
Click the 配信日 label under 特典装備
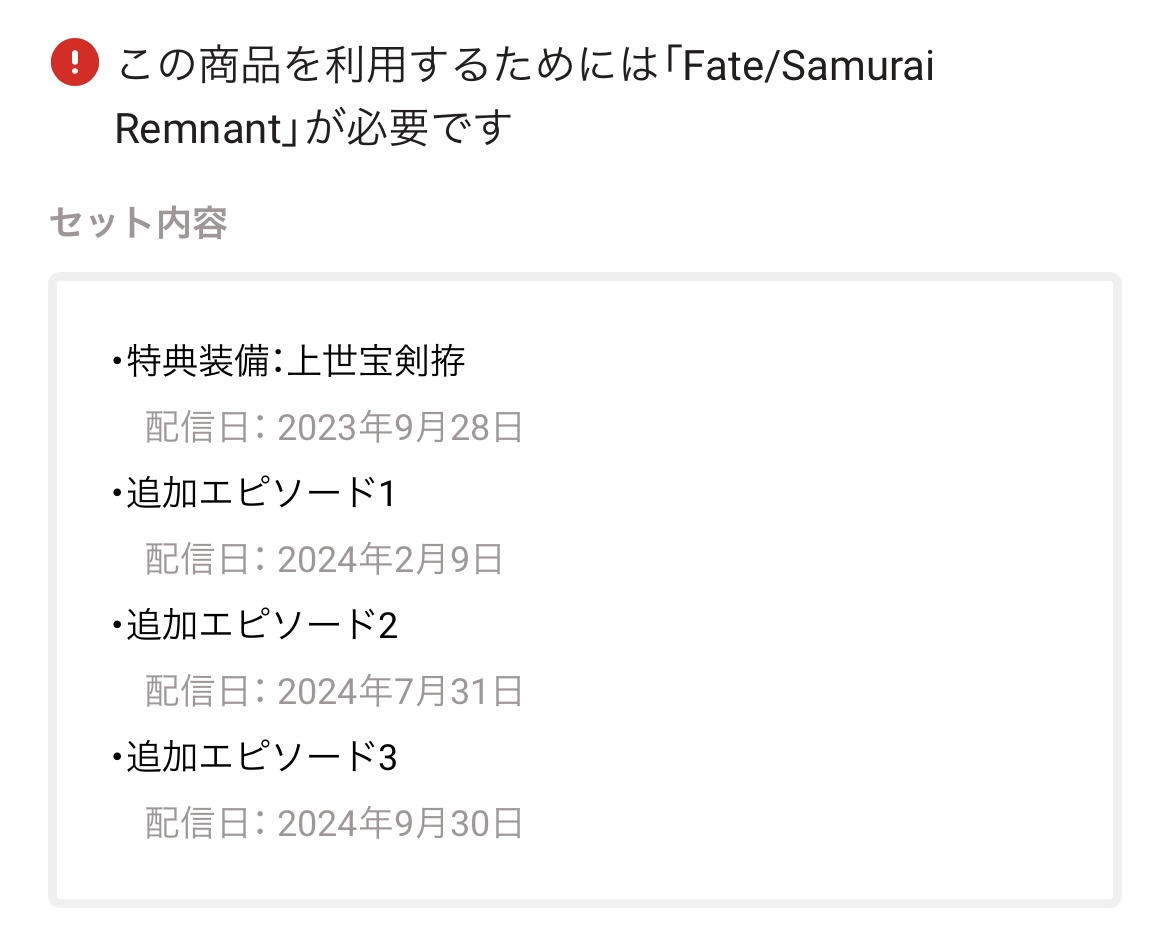197,428
